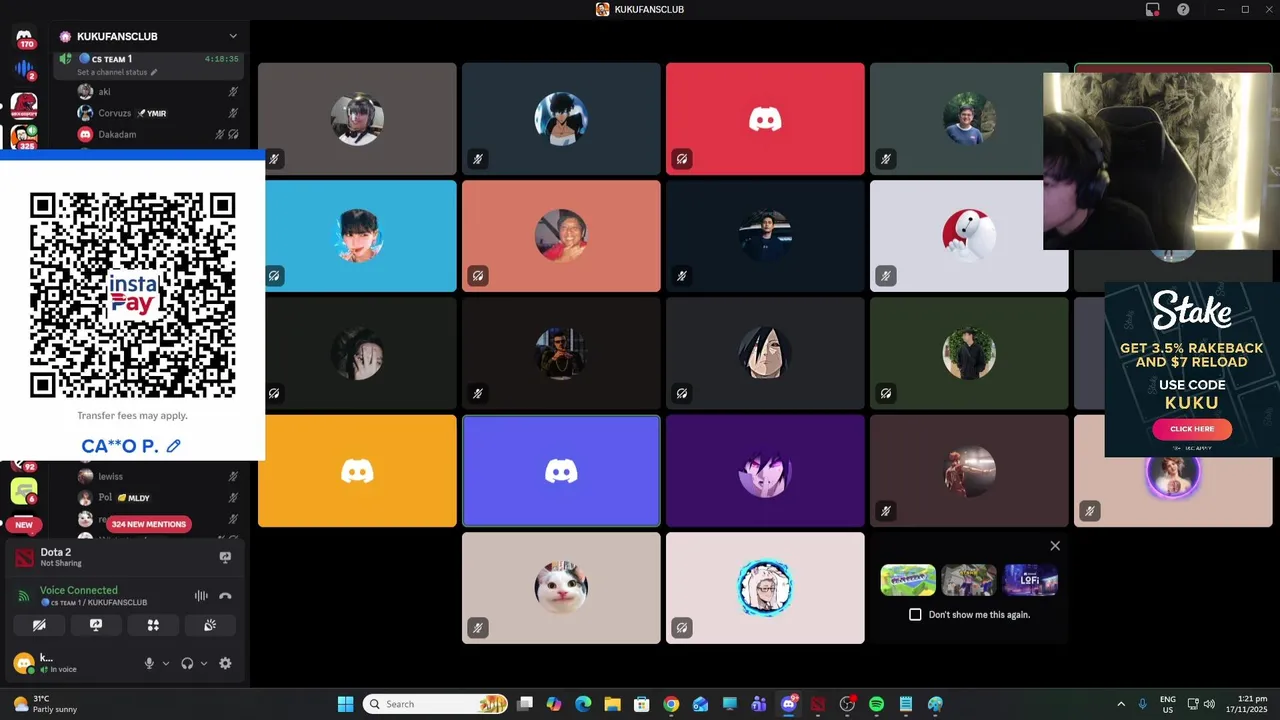The image size is (1280, 720).
Task: Select the highlighted blue Discord-logo tile
Action: pyautogui.click(x=561, y=471)
